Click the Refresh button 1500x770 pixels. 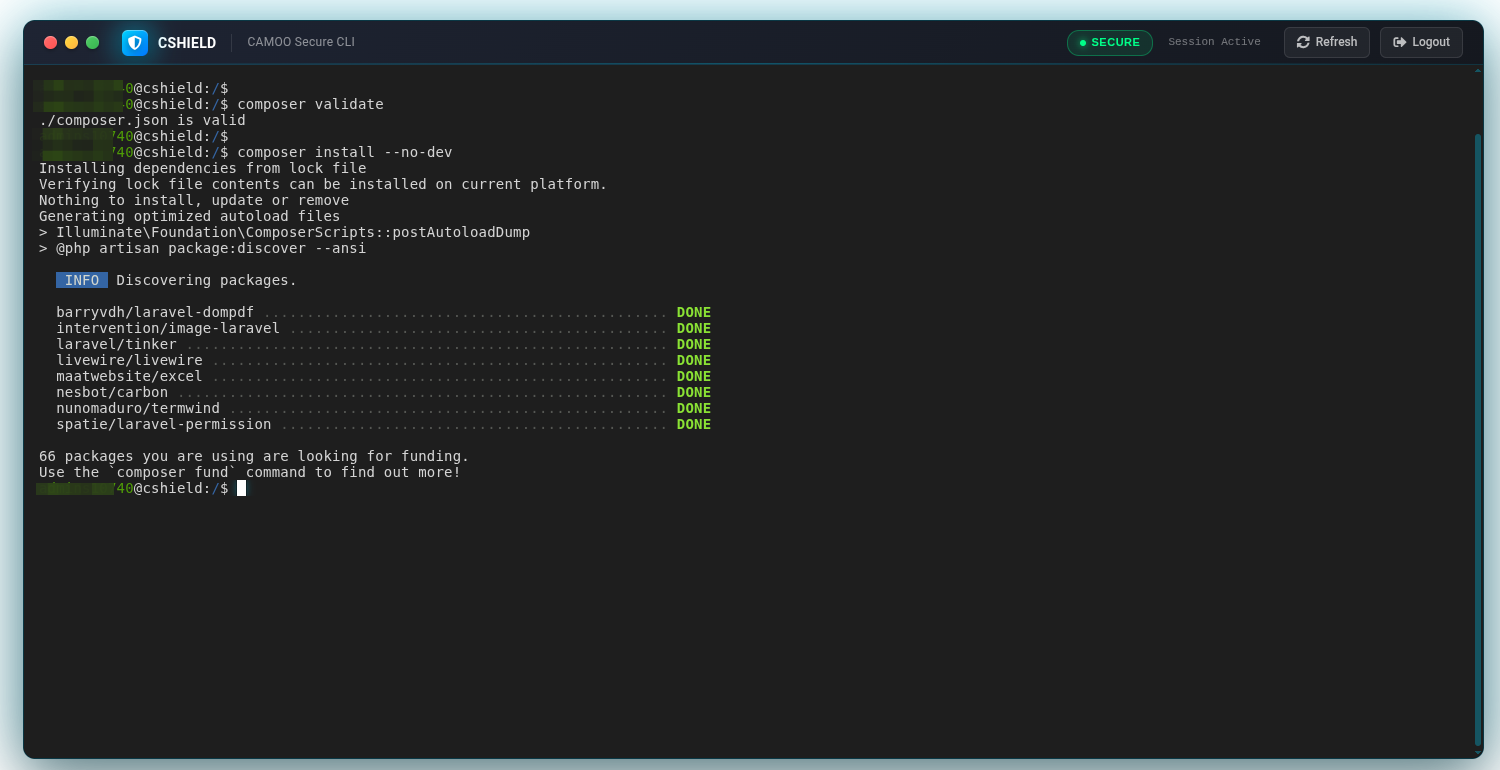click(x=1327, y=42)
